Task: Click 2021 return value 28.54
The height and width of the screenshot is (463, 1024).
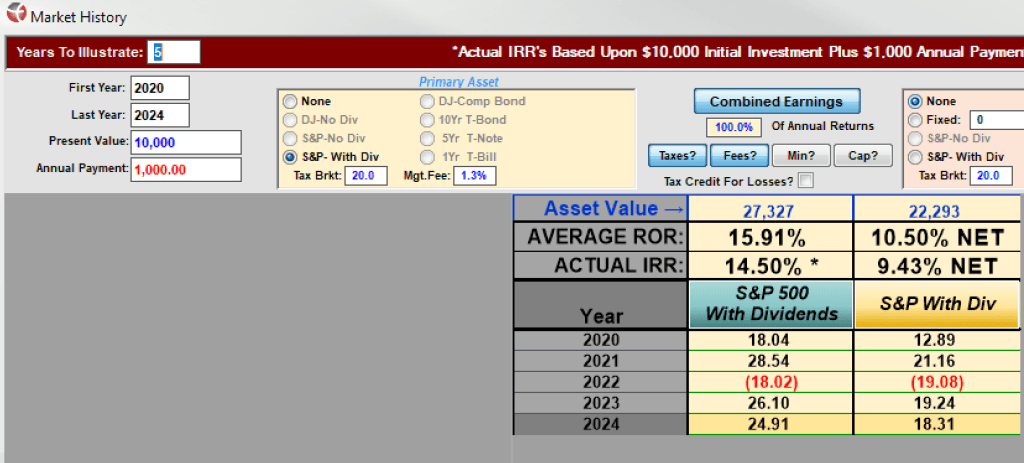Action: [x=770, y=360]
